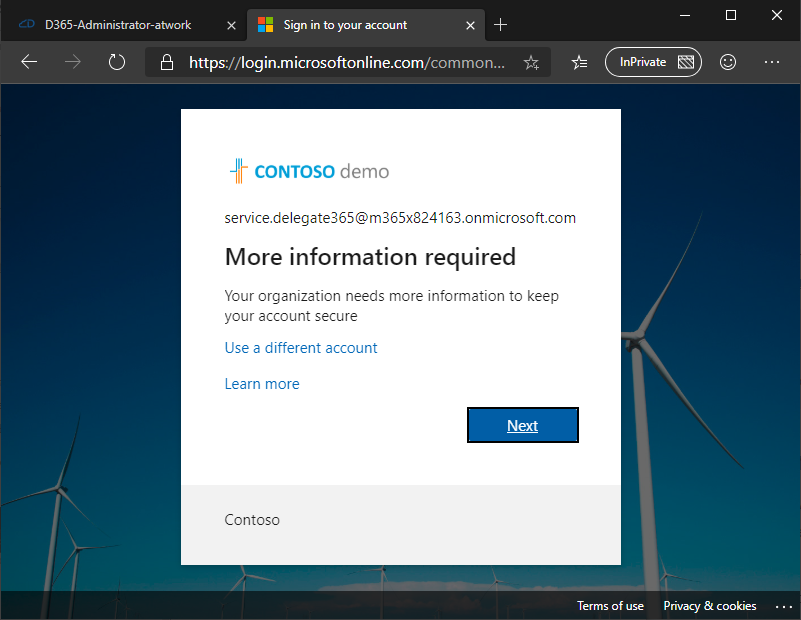Expand footer ellipsis more options
This screenshot has height=620, width=801.
[x=783, y=606]
